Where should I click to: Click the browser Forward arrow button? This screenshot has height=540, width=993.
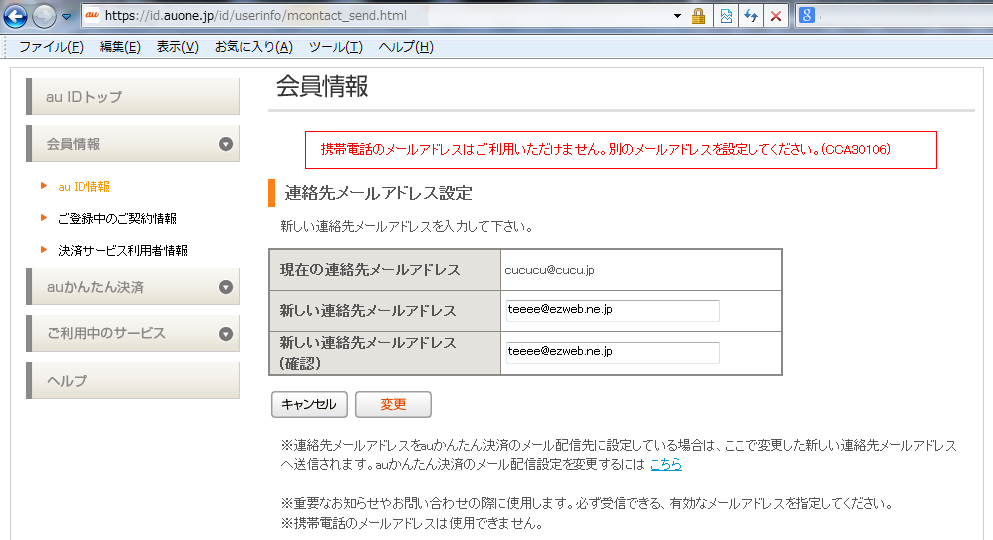click(44, 16)
